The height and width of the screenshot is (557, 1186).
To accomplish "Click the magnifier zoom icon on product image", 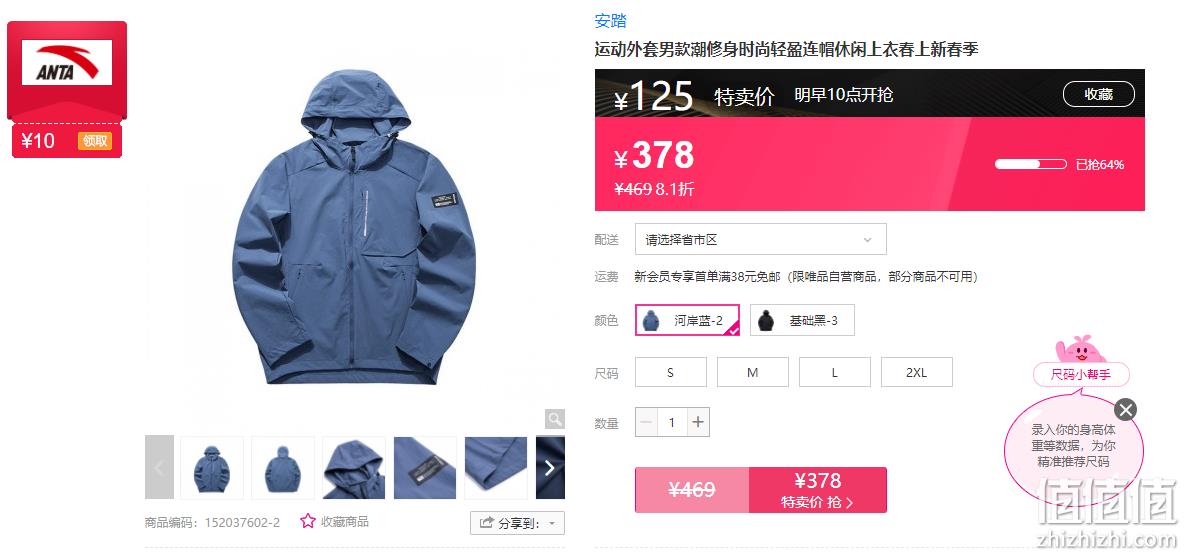I will pos(555,419).
